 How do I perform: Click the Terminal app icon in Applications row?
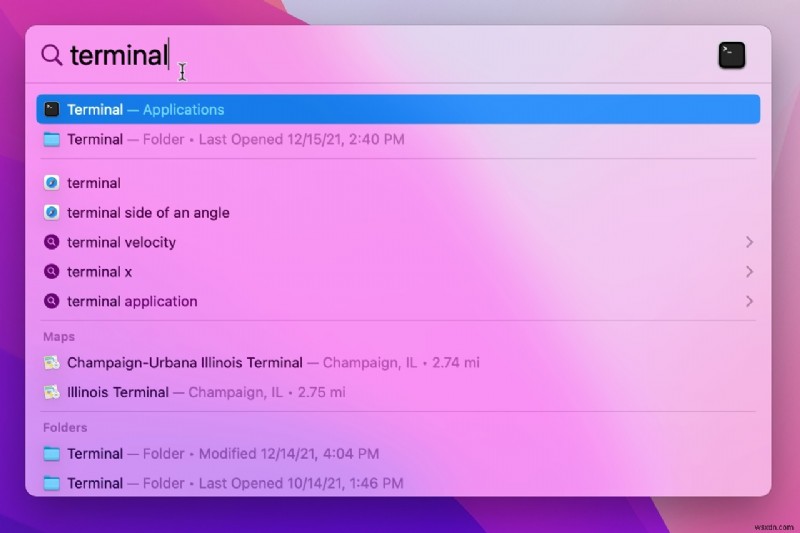coord(52,109)
